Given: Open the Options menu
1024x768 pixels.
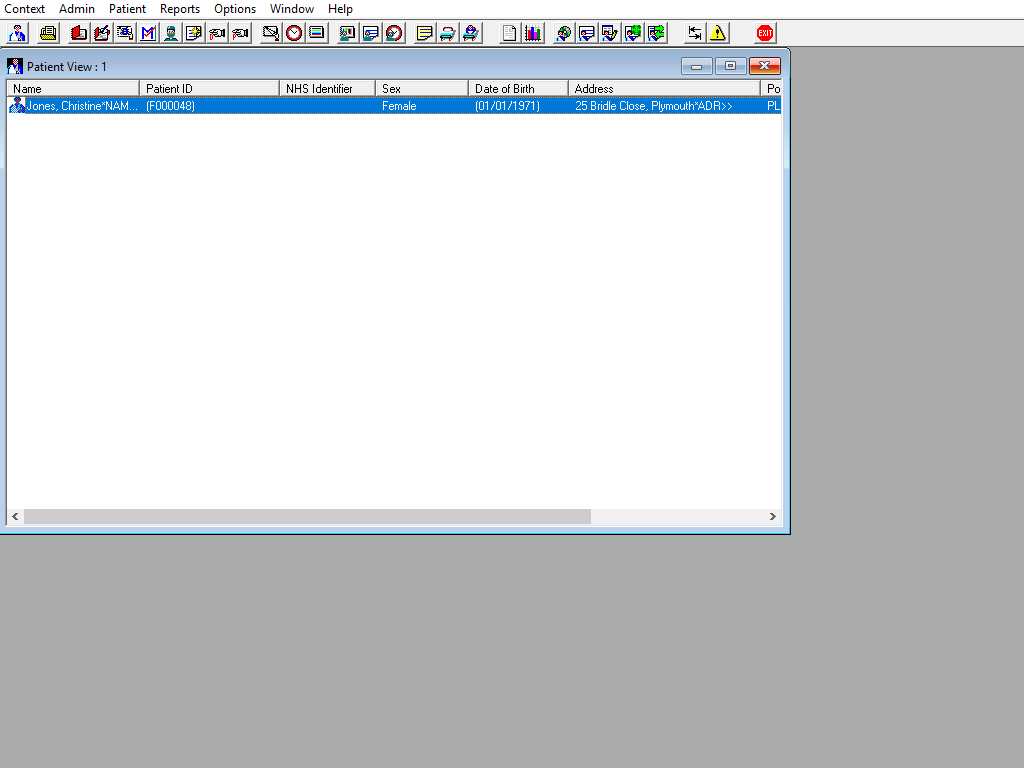Looking at the screenshot, I should pyautogui.click(x=234, y=9).
